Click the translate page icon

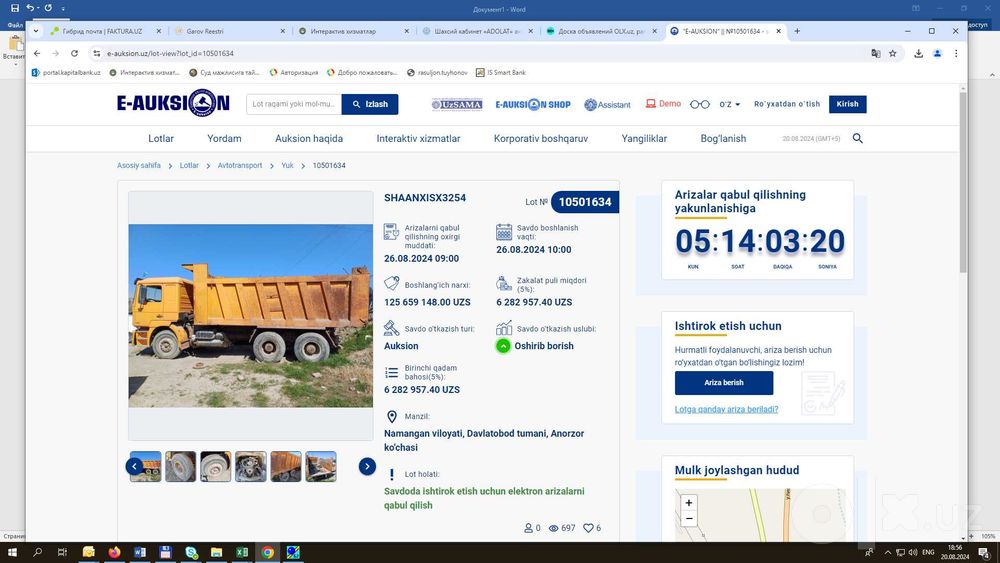coord(876,54)
